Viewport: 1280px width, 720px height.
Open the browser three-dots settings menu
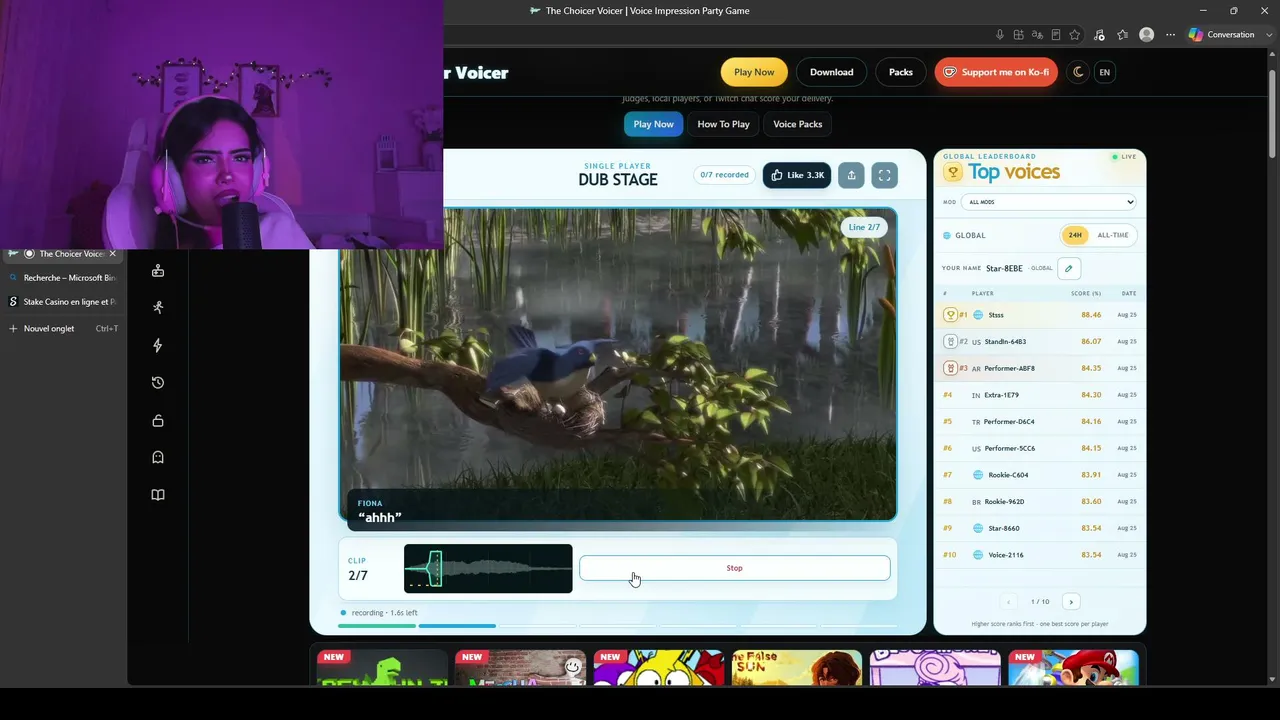(x=1171, y=35)
